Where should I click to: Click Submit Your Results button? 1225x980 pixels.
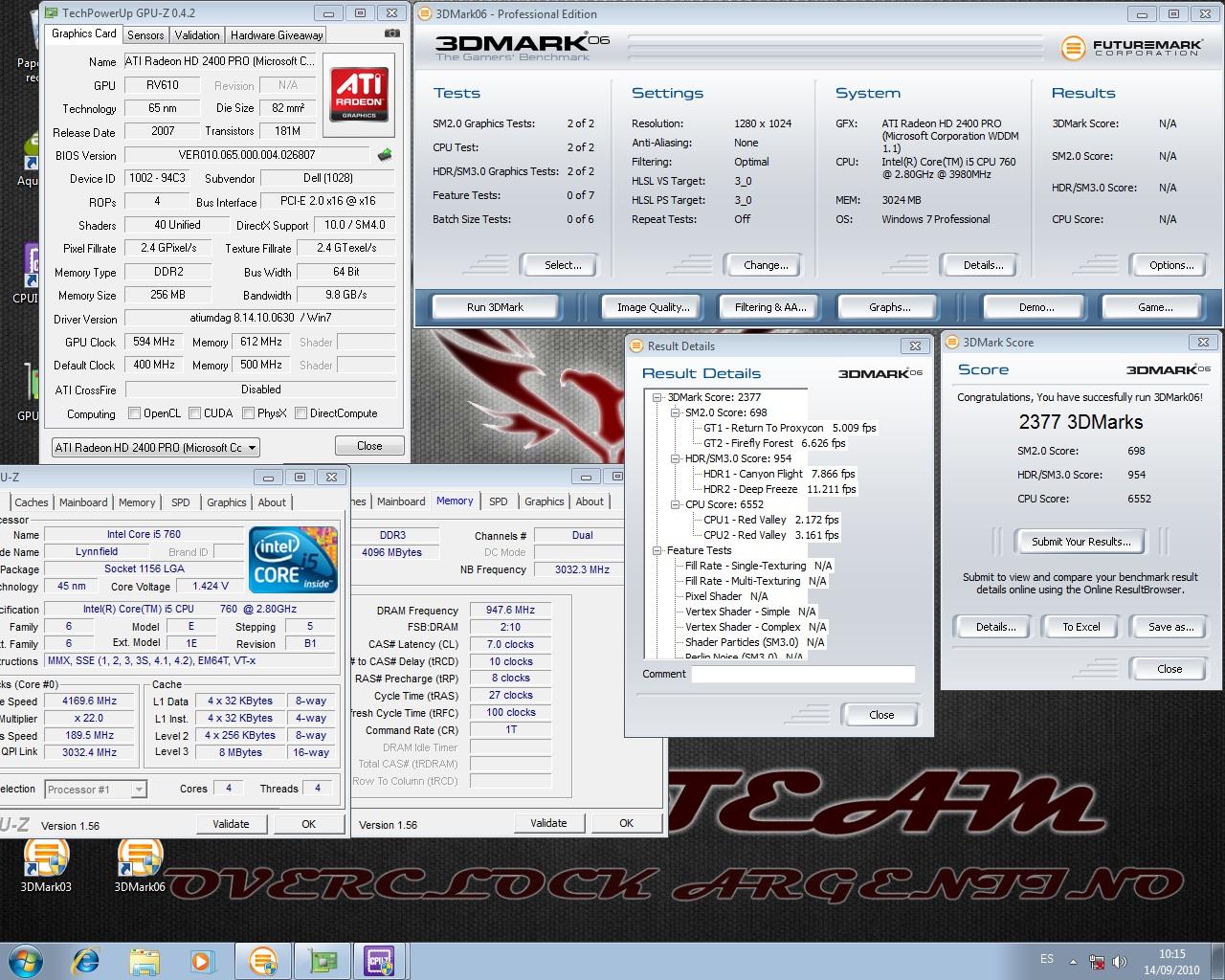[1080, 542]
